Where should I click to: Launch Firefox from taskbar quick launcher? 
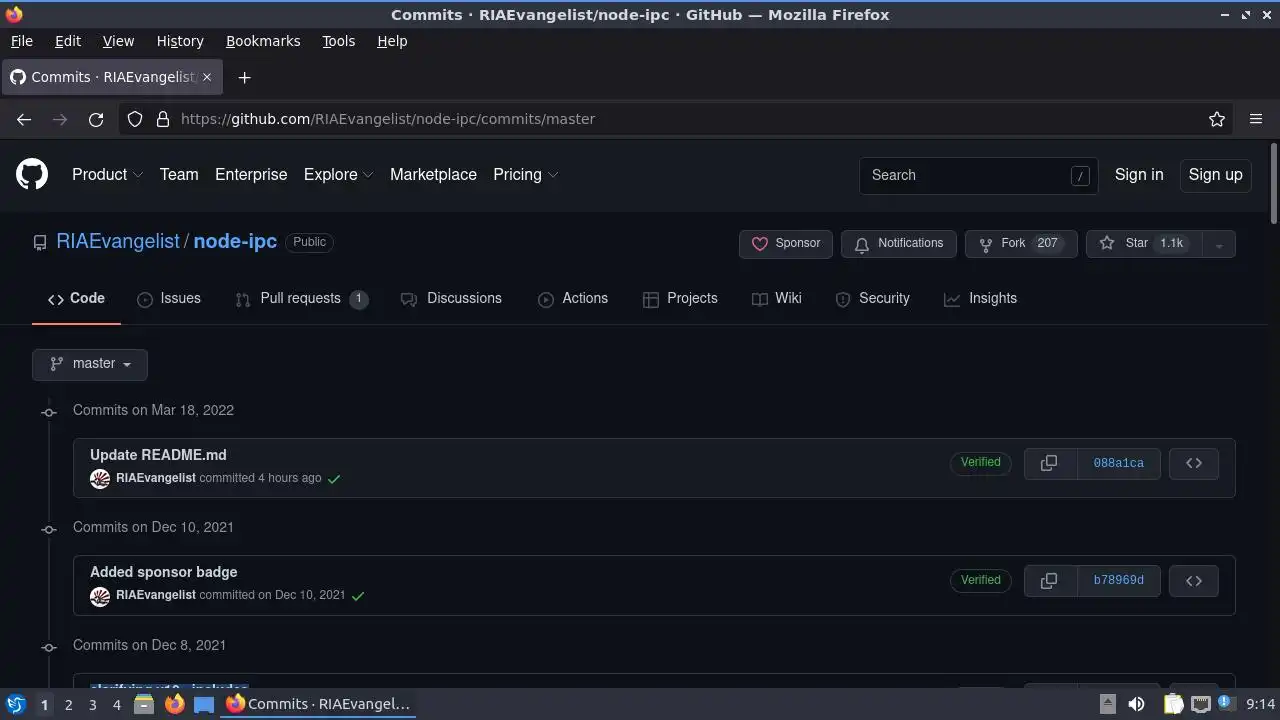(x=174, y=704)
